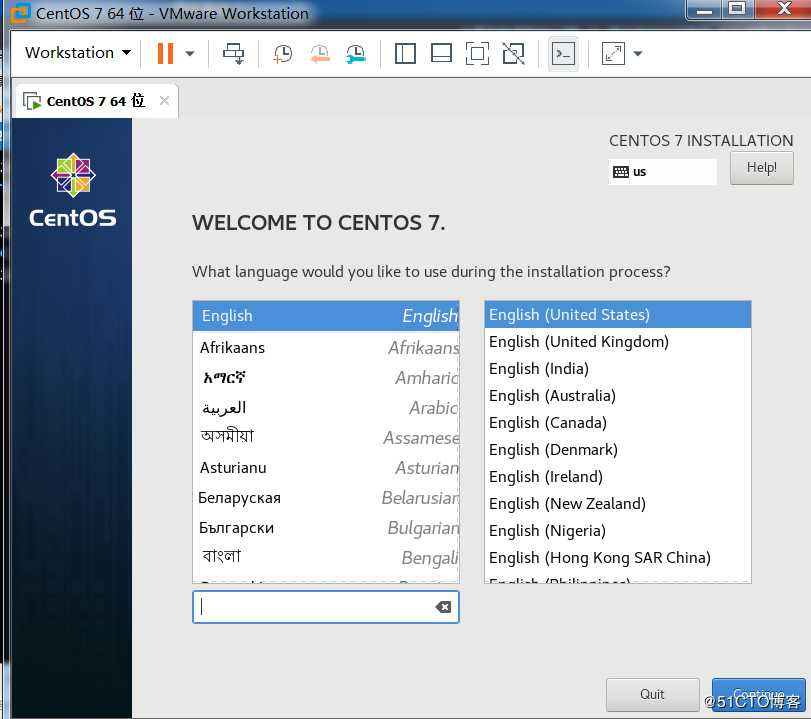Show or hide the library sidebar
Screen dimensions: 811x719
point(405,53)
